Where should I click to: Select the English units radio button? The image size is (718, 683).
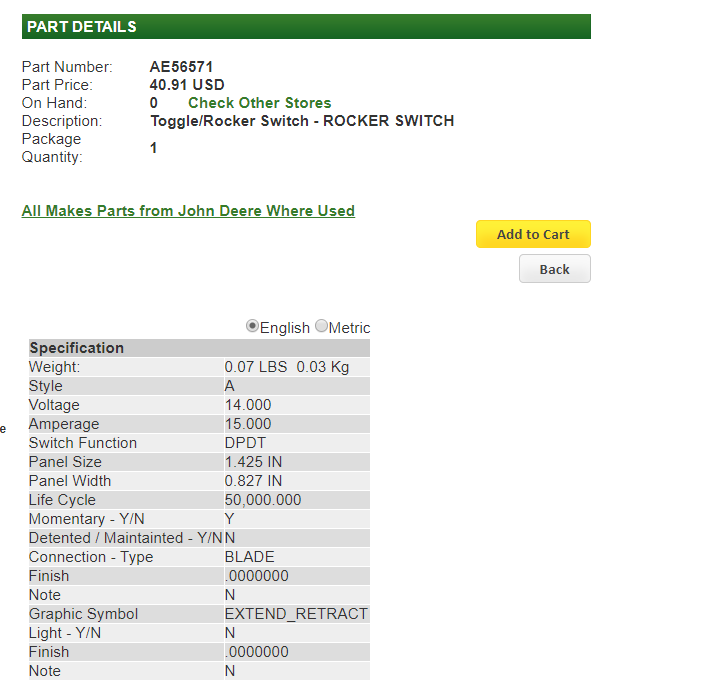[253, 326]
